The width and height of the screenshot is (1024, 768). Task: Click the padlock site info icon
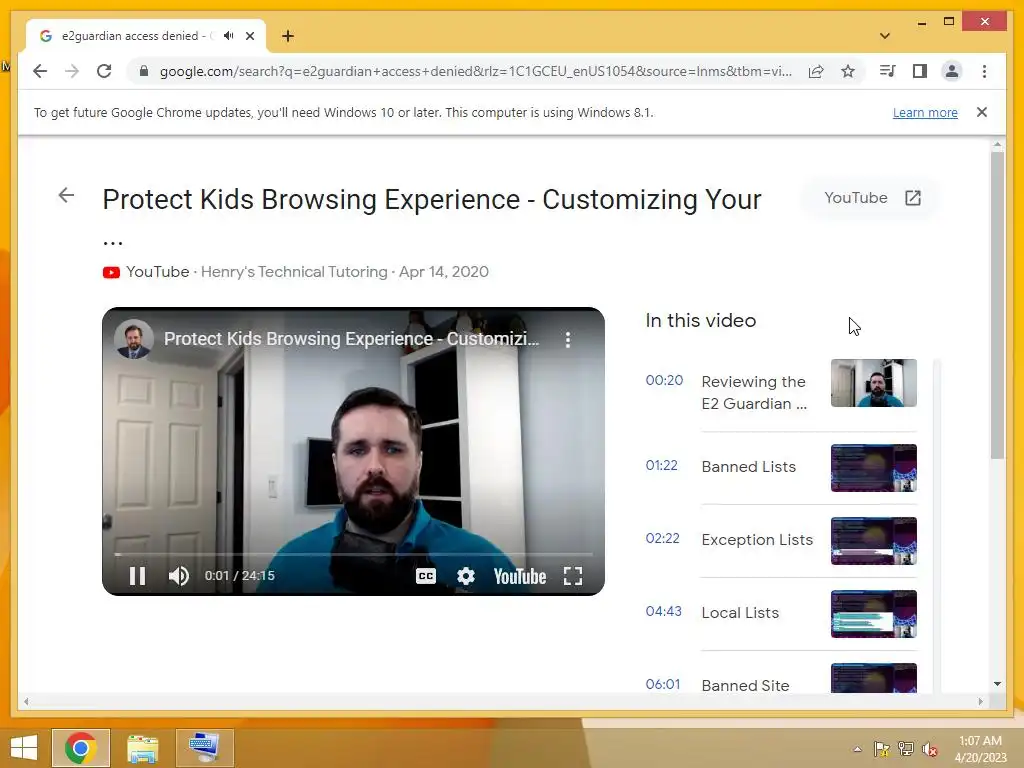[x=144, y=71]
